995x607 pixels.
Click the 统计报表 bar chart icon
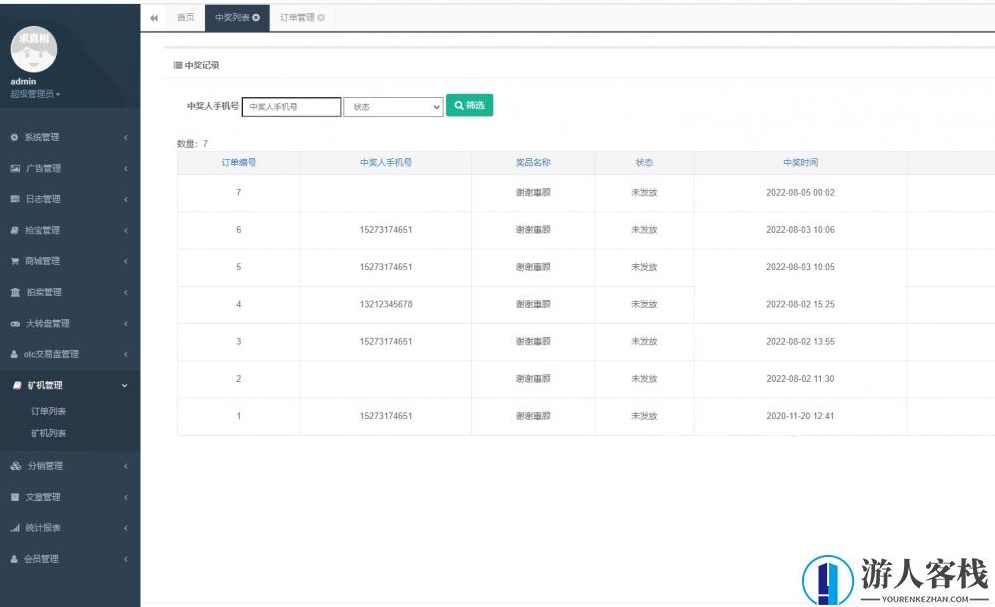(14, 528)
